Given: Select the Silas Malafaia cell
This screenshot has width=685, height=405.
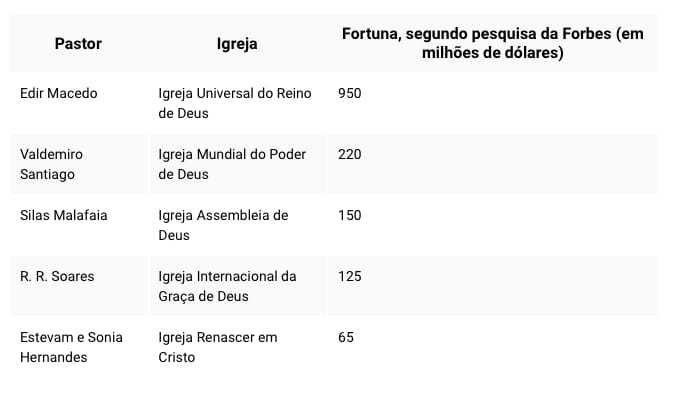Looking at the screenshot, I should [63, 215].
